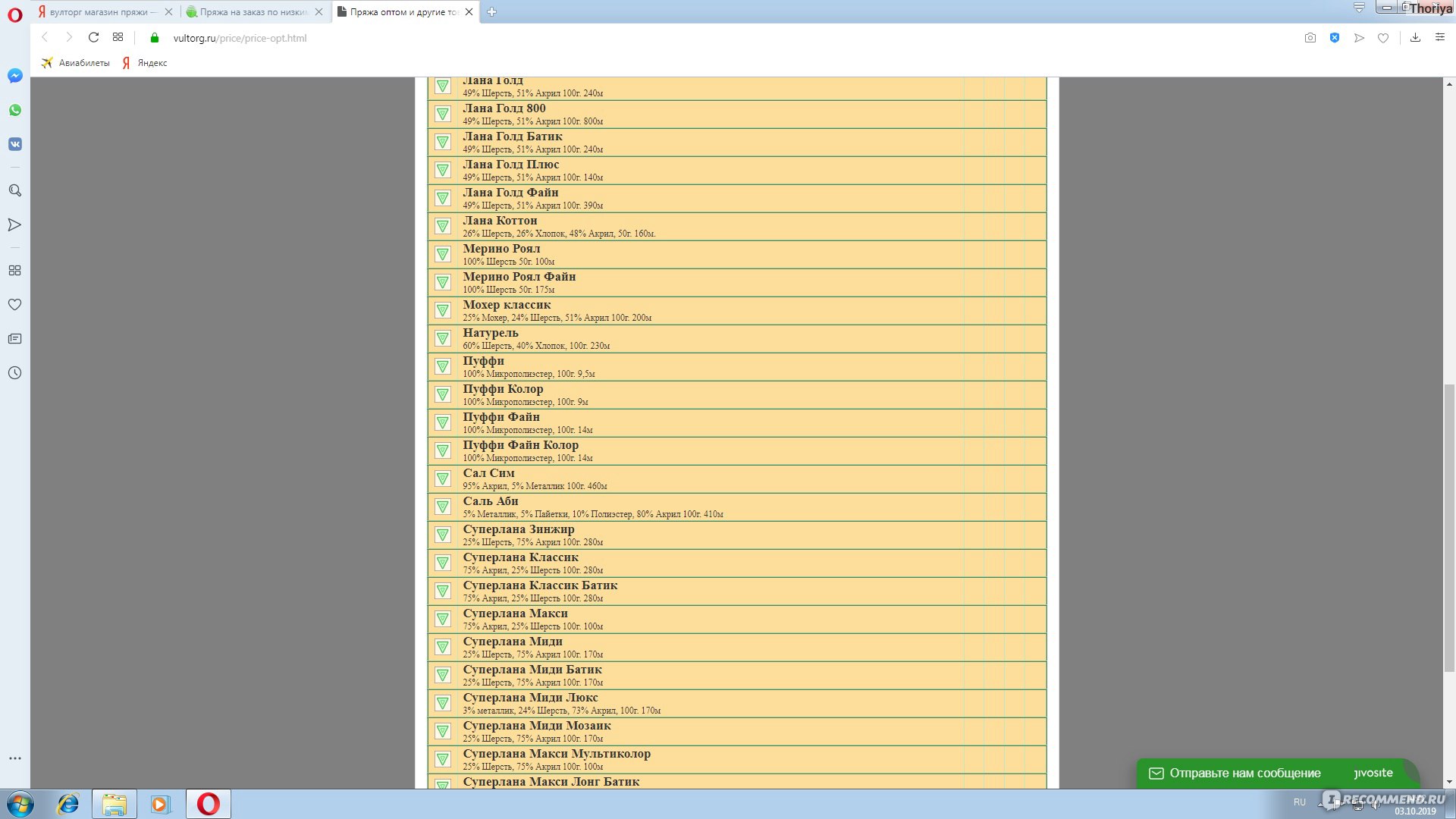
Task: Expand the Лана Голд Батик row
Action: [443, 143]
